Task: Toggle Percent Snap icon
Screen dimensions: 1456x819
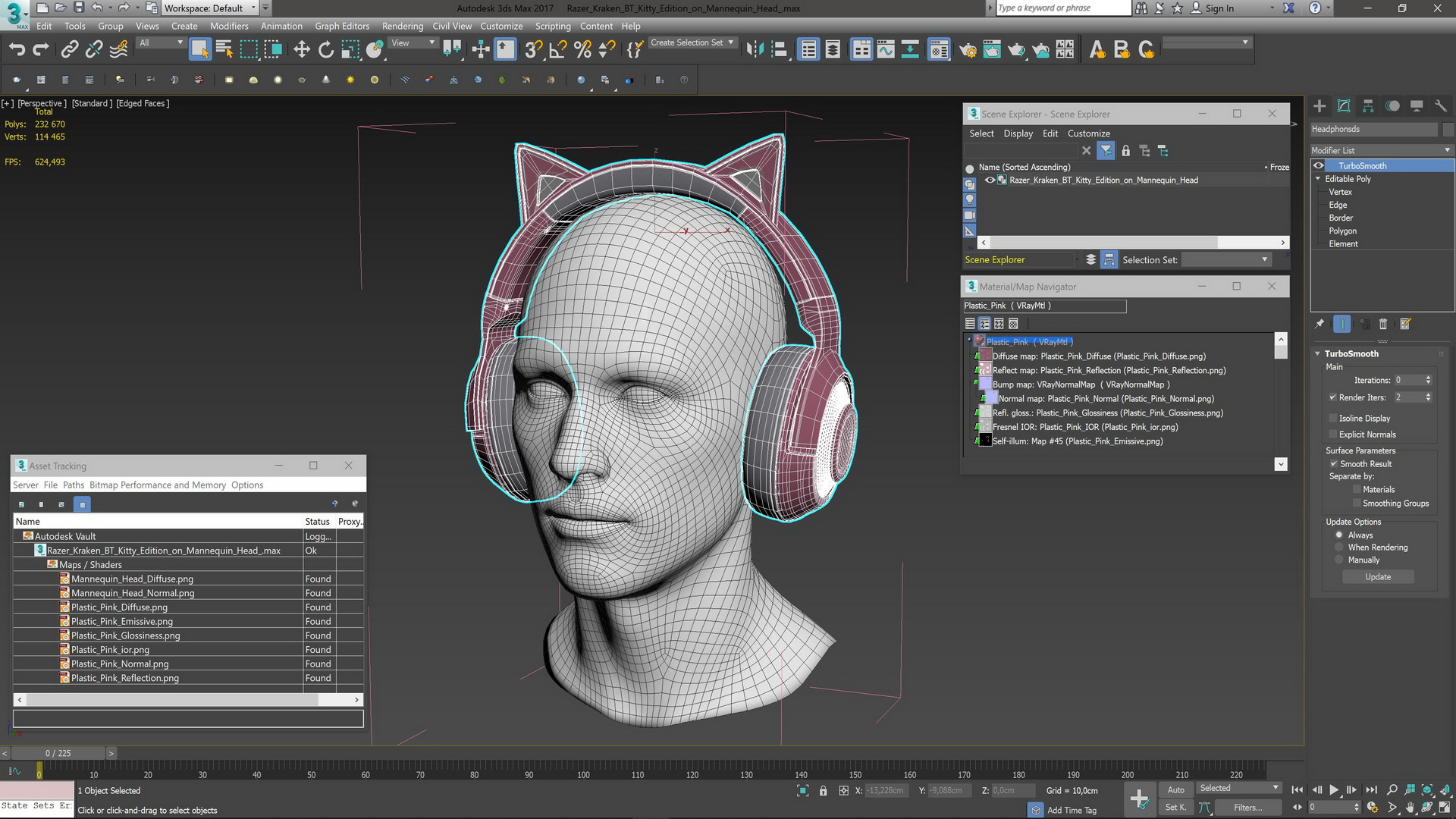Action: 582,50
